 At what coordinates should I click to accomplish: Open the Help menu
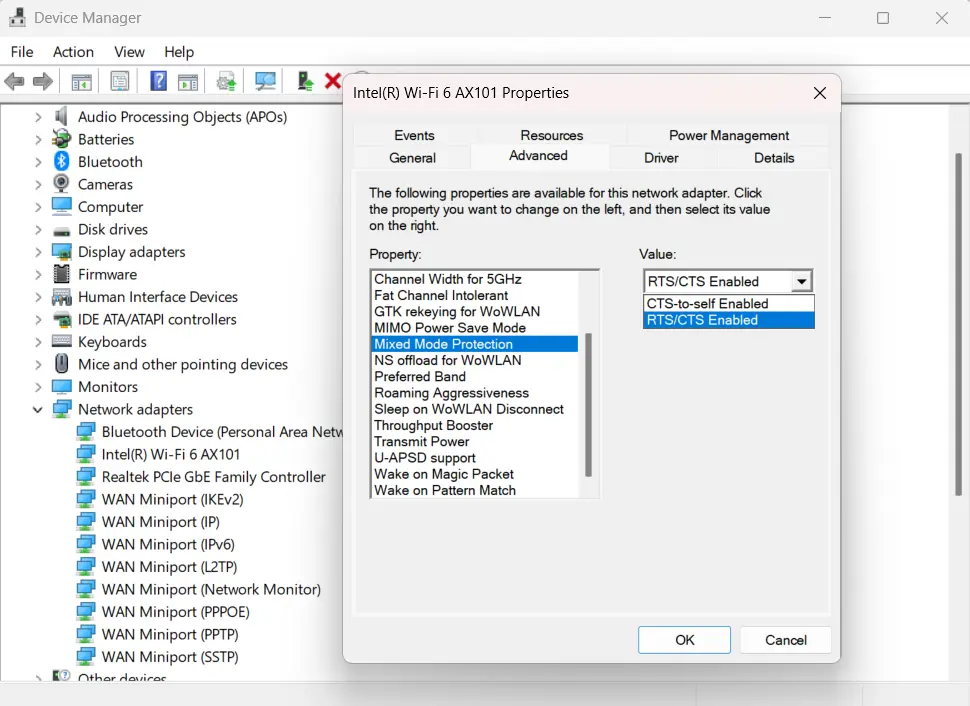(x=179, y=52)
